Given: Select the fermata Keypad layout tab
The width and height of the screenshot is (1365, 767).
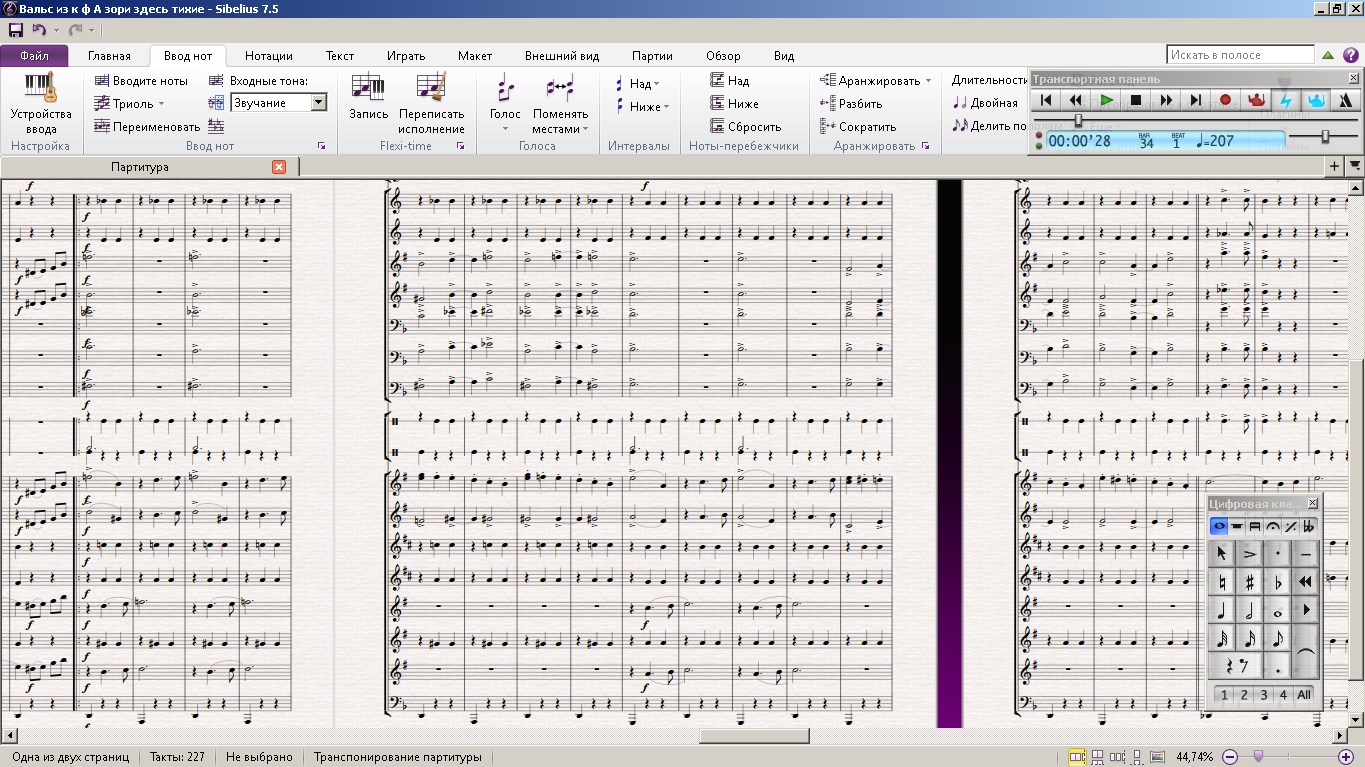Looking at the screenshot, I should (x=1273, y=526).
